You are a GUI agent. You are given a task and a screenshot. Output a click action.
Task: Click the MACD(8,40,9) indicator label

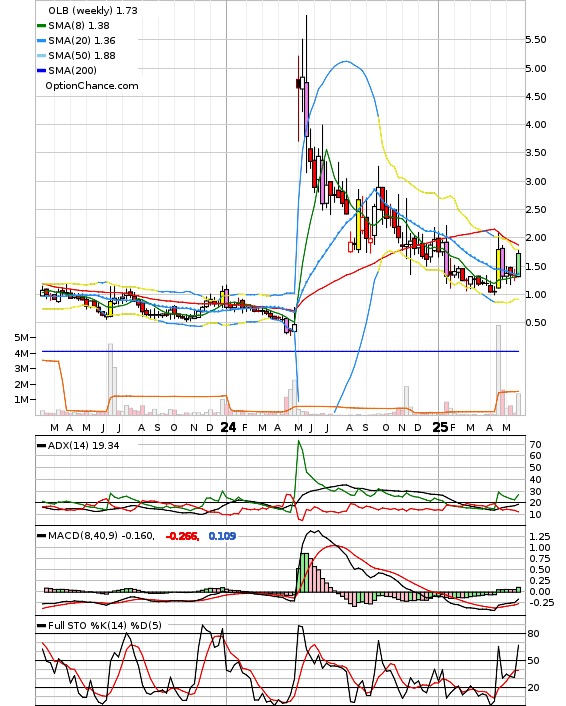click(x=101, y=536)
